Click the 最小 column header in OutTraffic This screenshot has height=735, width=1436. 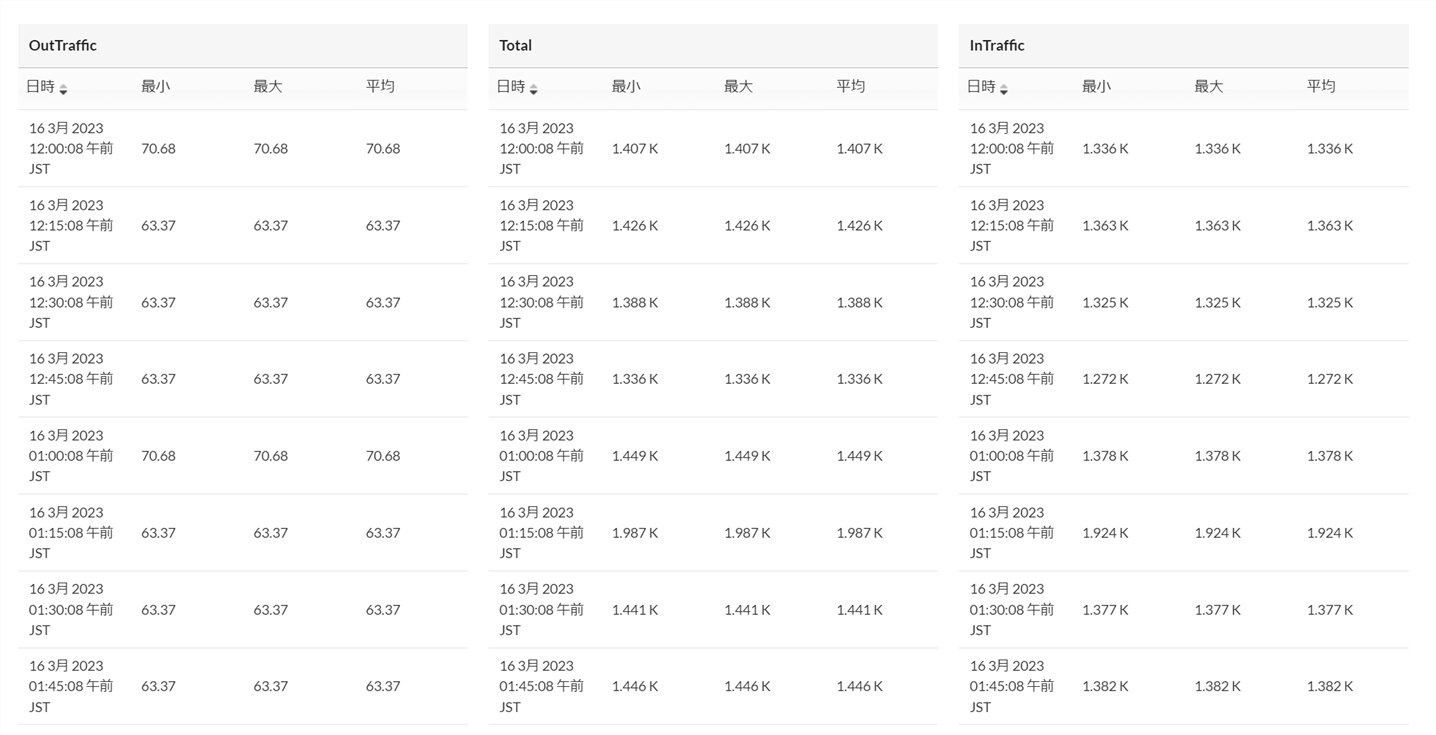tap(155, 87)
